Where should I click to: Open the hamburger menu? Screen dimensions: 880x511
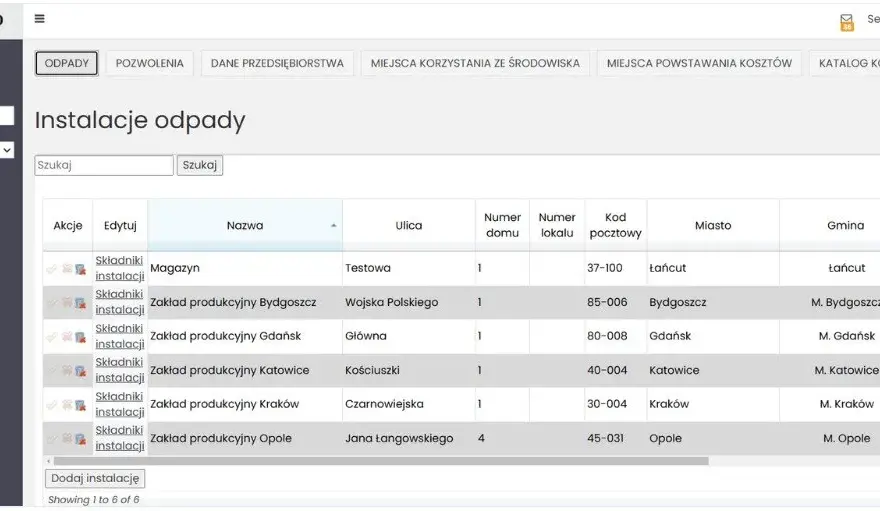pos(39,19)
